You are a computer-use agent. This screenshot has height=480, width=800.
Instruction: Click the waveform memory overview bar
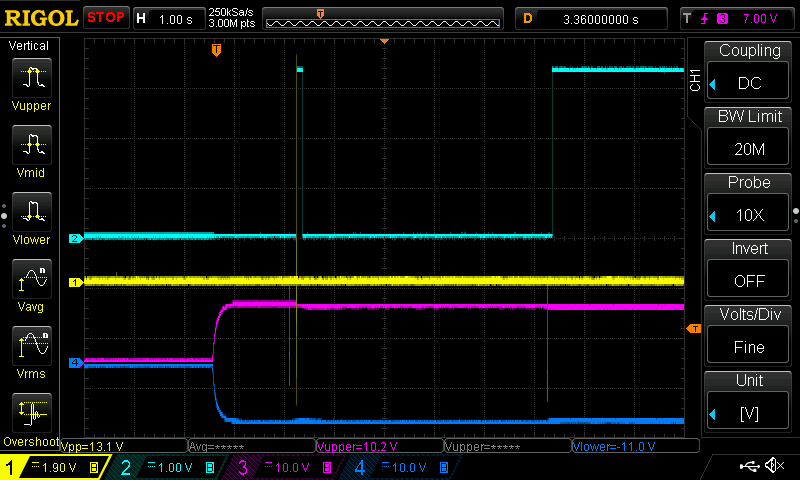[x=383, y=19]
